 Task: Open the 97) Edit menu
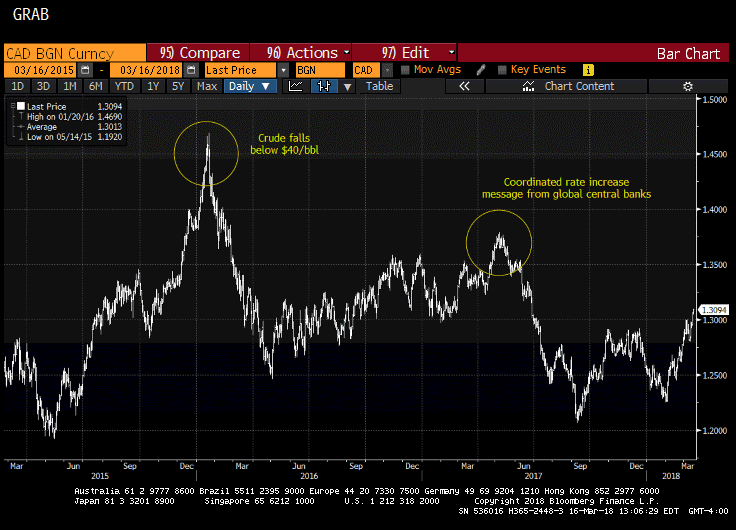pyautogui.click(x=418, y=52)
